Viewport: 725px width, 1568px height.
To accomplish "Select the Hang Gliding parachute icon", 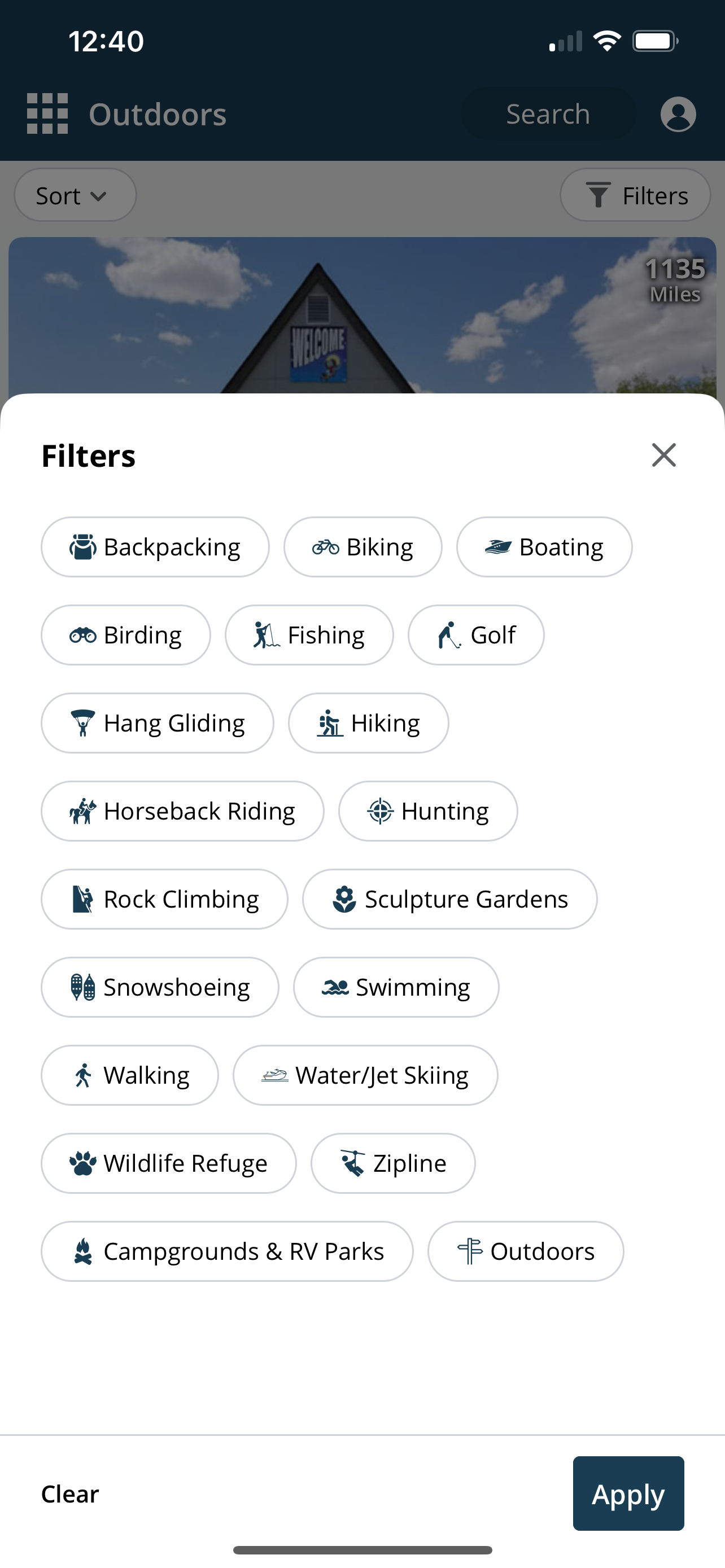I will pos(83,723).
